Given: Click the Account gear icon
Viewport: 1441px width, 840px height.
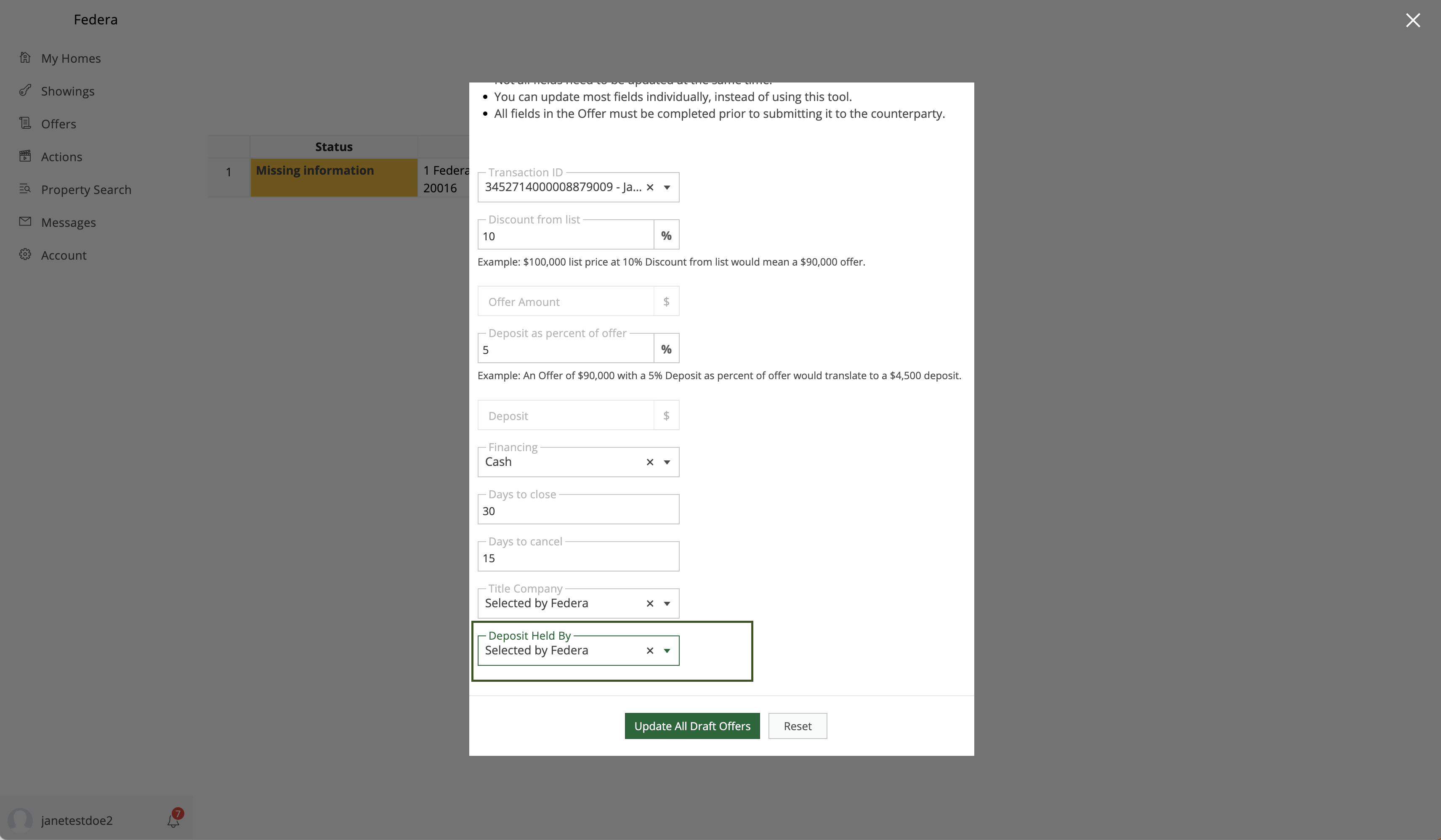Looking at the screenshot, I should pos(25,255).
